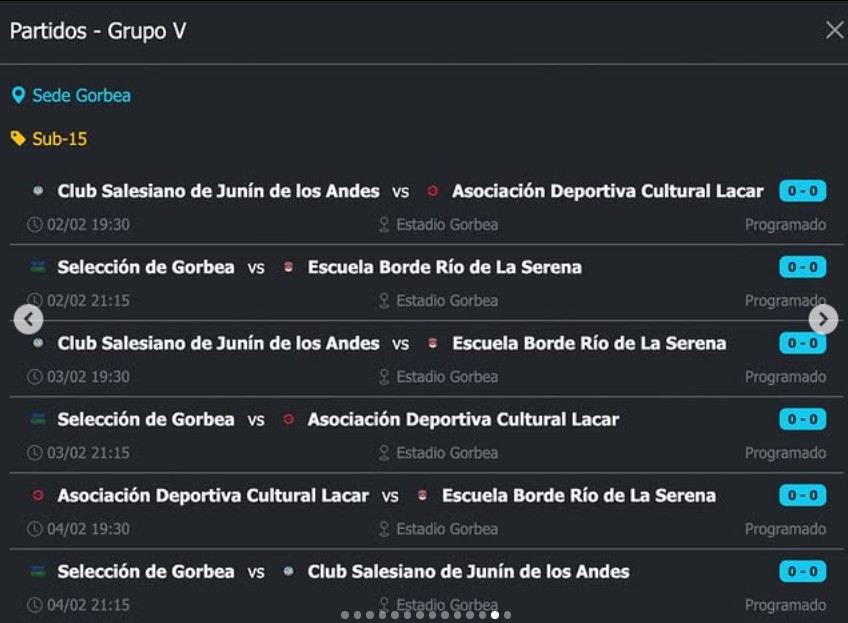Image resolution: width=848 pixels, height=623 pixels.
Task: Select the Sub-15 category label
Action: point(59,139)
